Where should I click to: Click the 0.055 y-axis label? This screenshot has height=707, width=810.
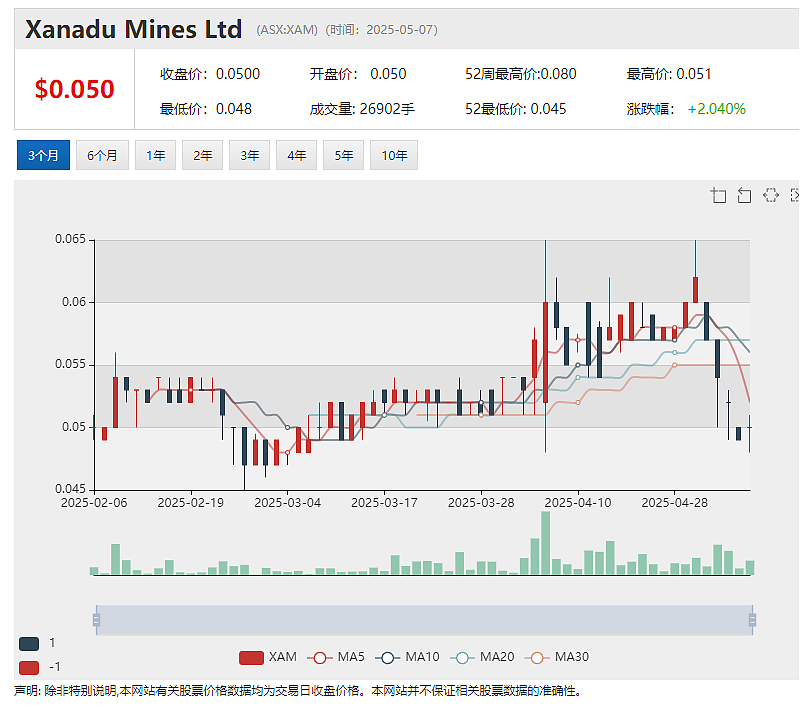(x=70, y=364)
